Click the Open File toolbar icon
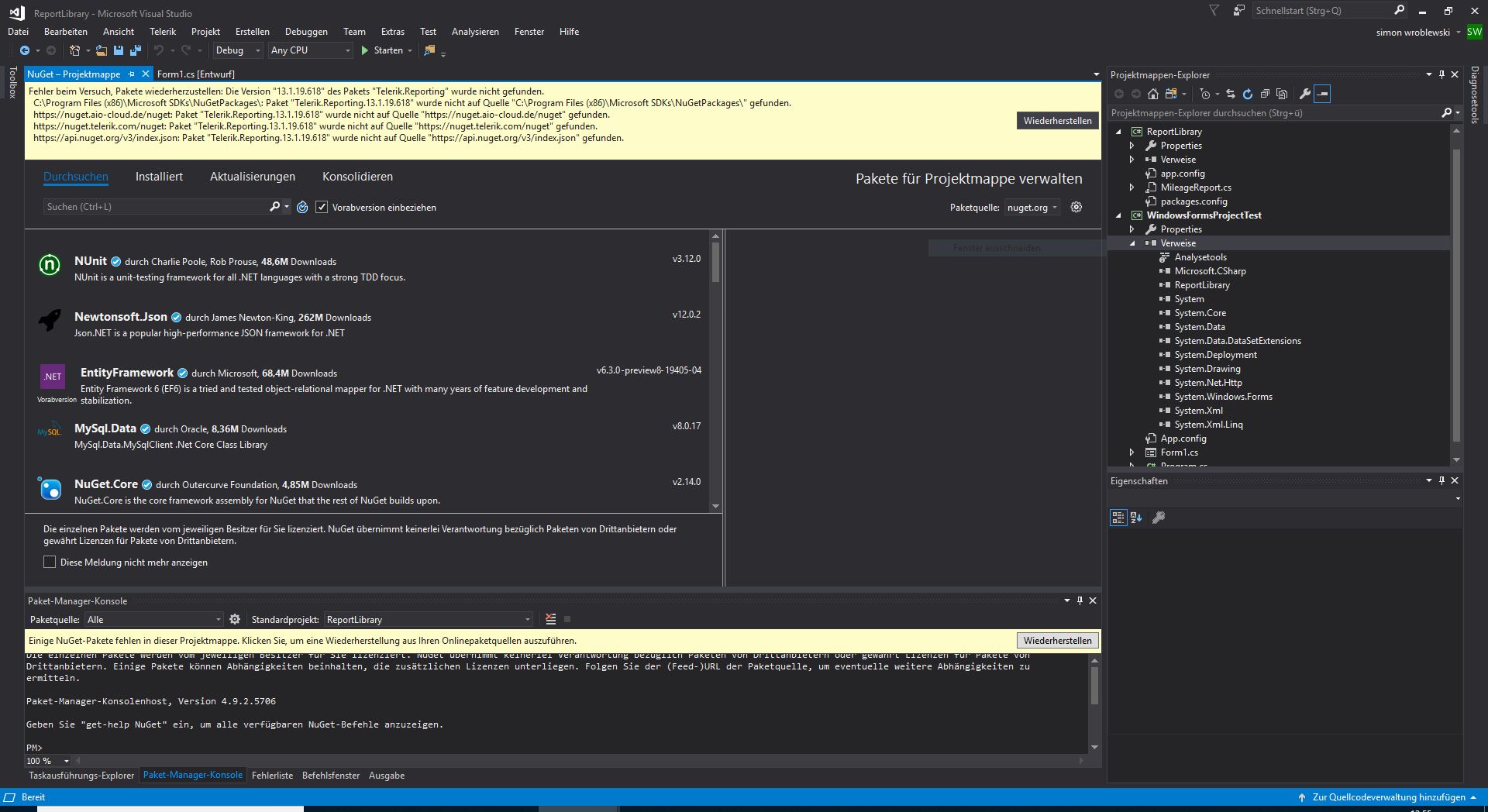This screenshot has width=1488, height=812. point(102,50)
